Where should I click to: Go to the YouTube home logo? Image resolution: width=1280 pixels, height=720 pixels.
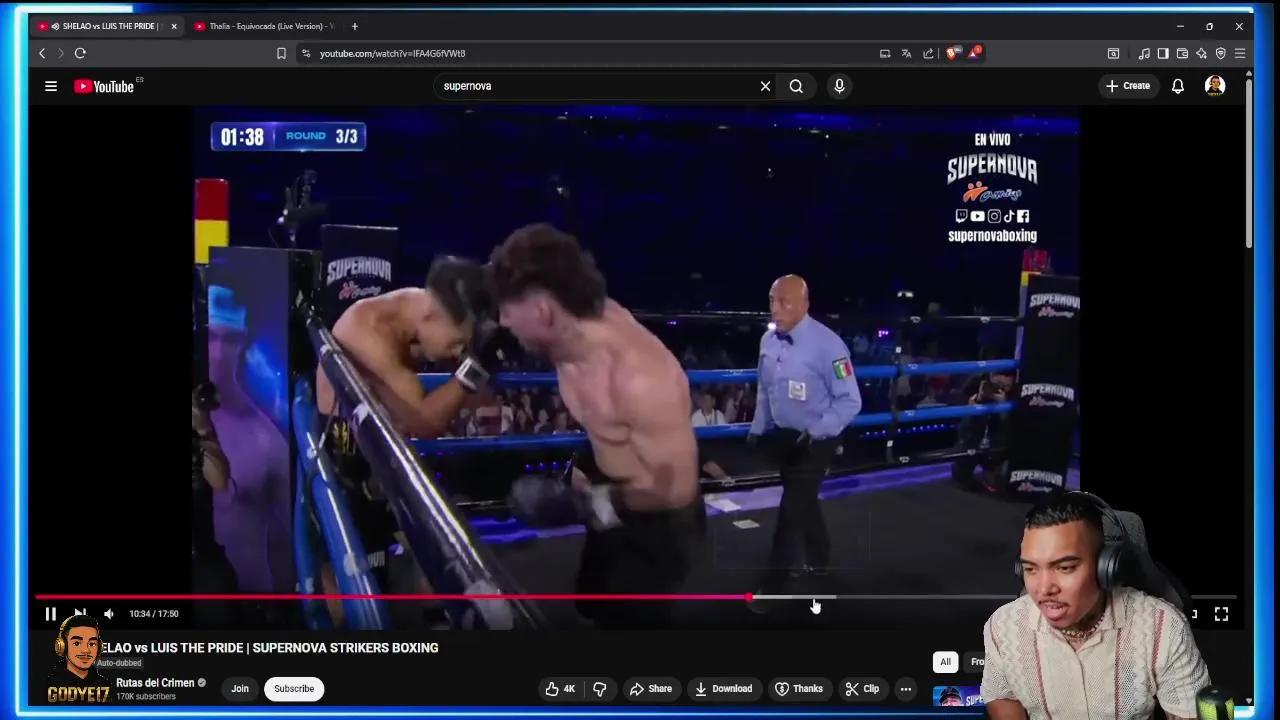coord(103,86)
